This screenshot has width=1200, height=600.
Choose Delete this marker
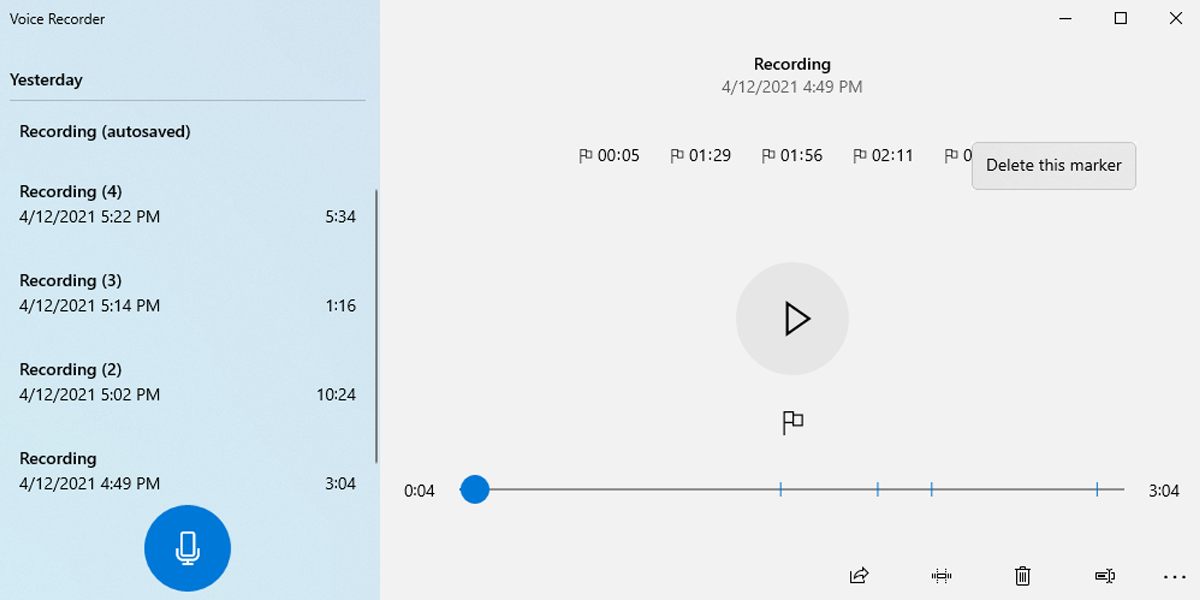(1053, 165)
